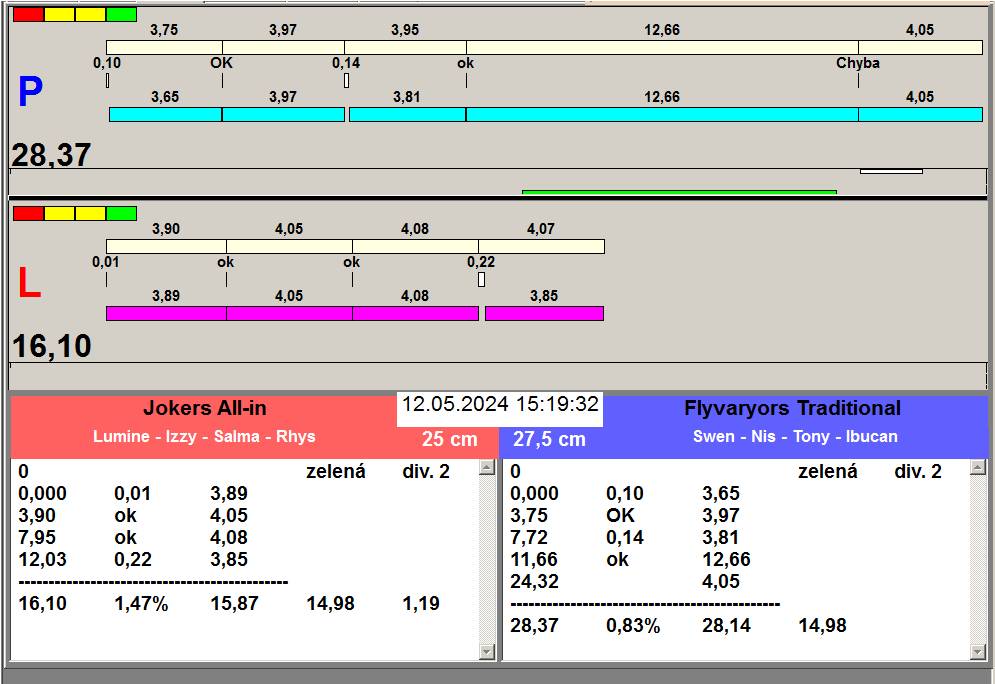Click the red L lane letter
995x684 pixels.
tap(29, 284)
